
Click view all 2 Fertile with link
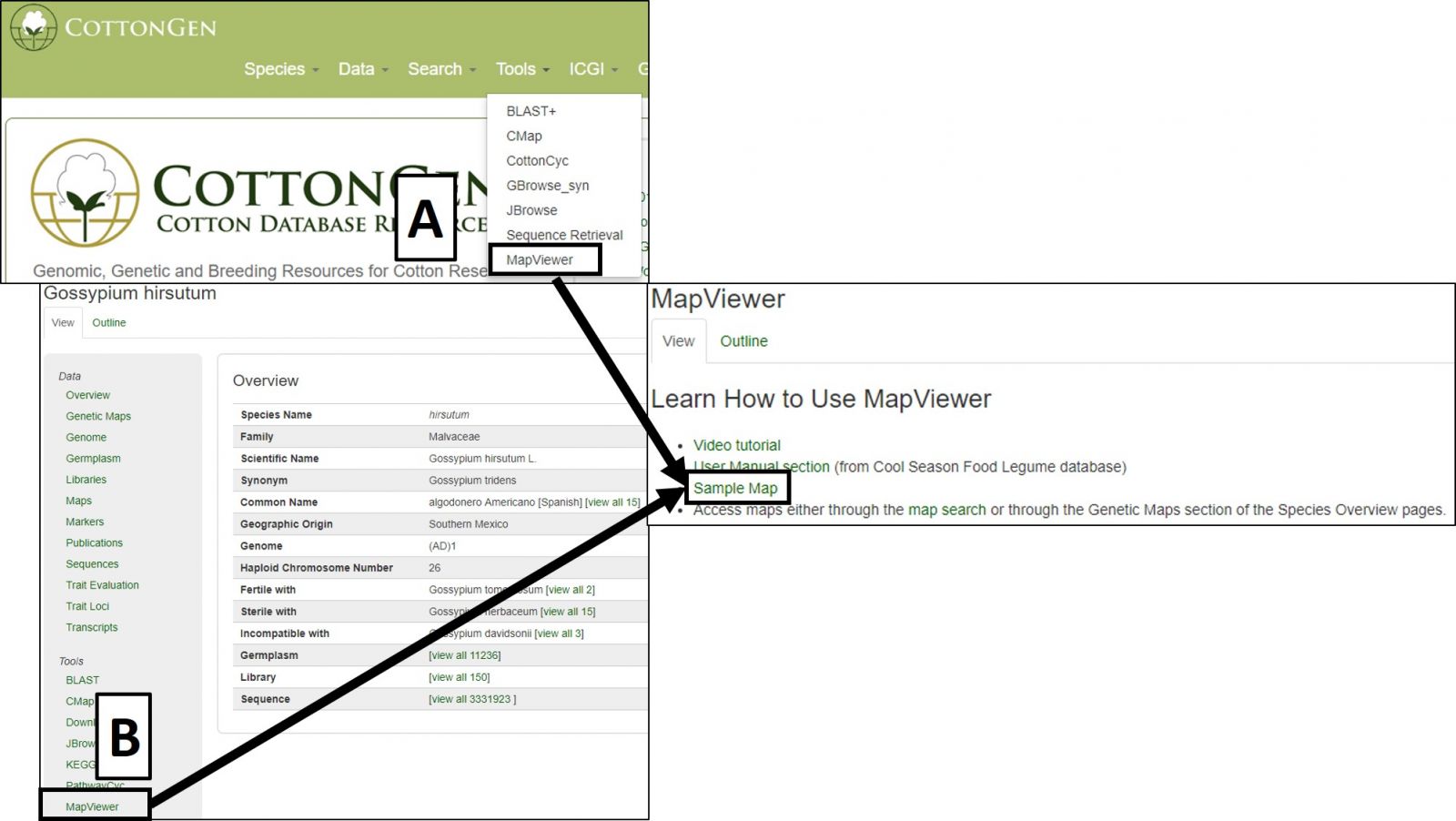tap(571, 590)
